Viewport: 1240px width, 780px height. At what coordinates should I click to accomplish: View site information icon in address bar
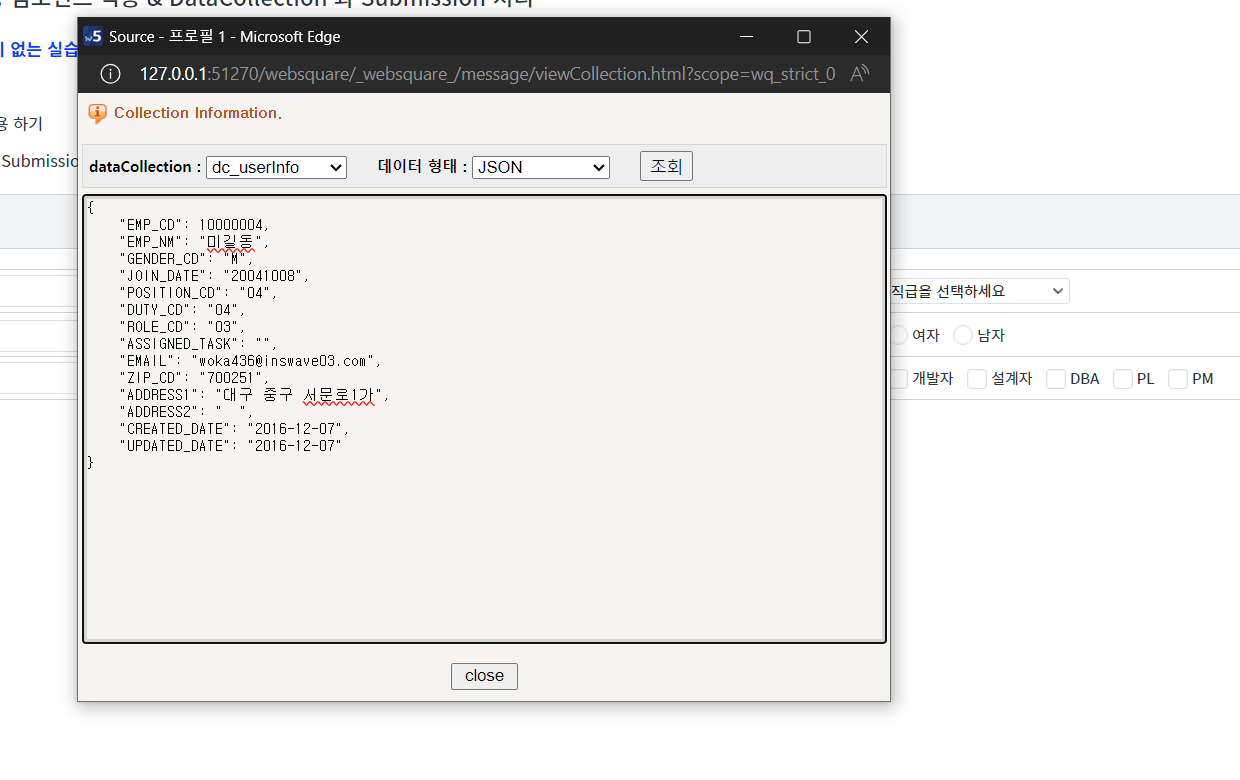(x=110, y=74)
